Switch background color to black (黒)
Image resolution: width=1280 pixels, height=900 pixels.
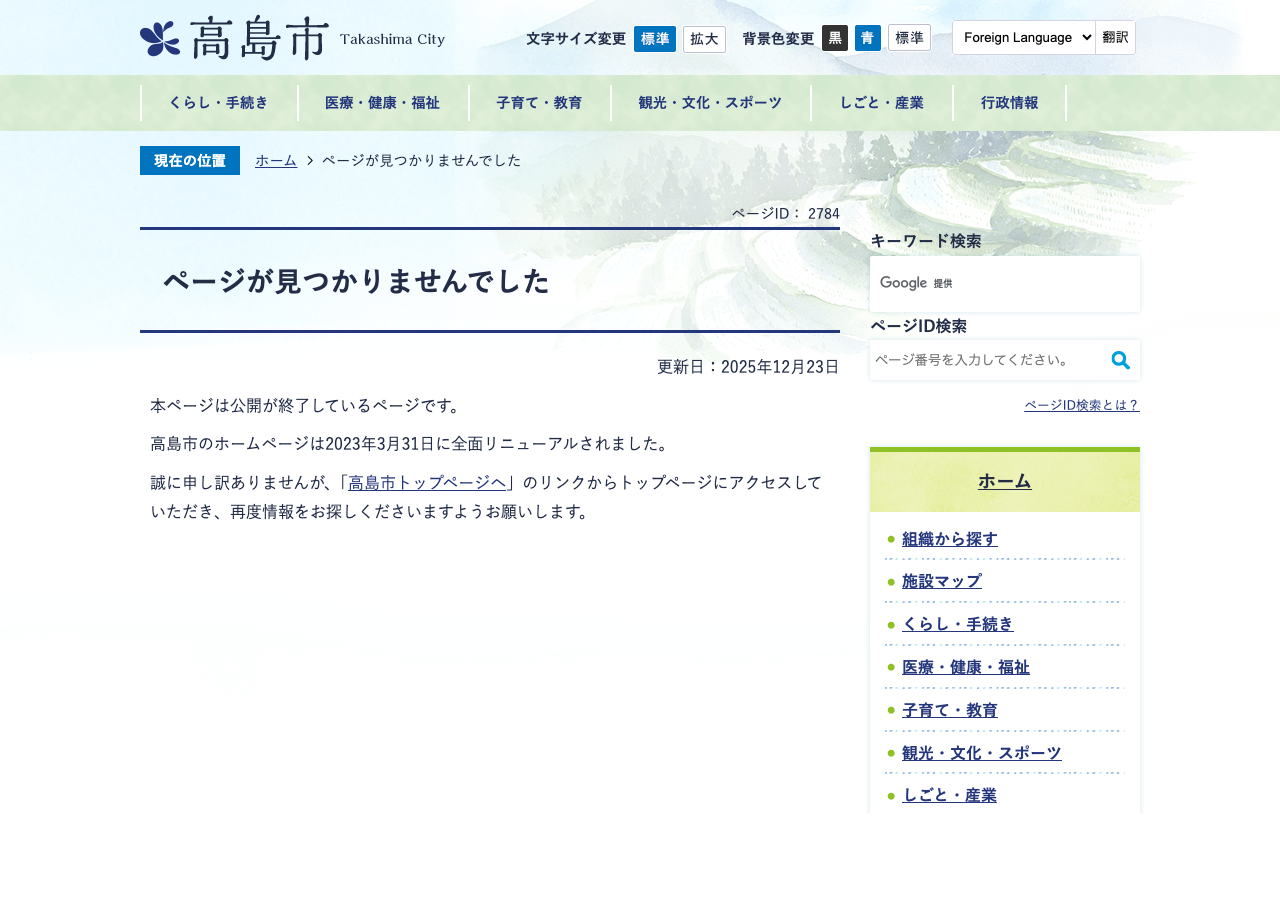[x=835, y=38]
